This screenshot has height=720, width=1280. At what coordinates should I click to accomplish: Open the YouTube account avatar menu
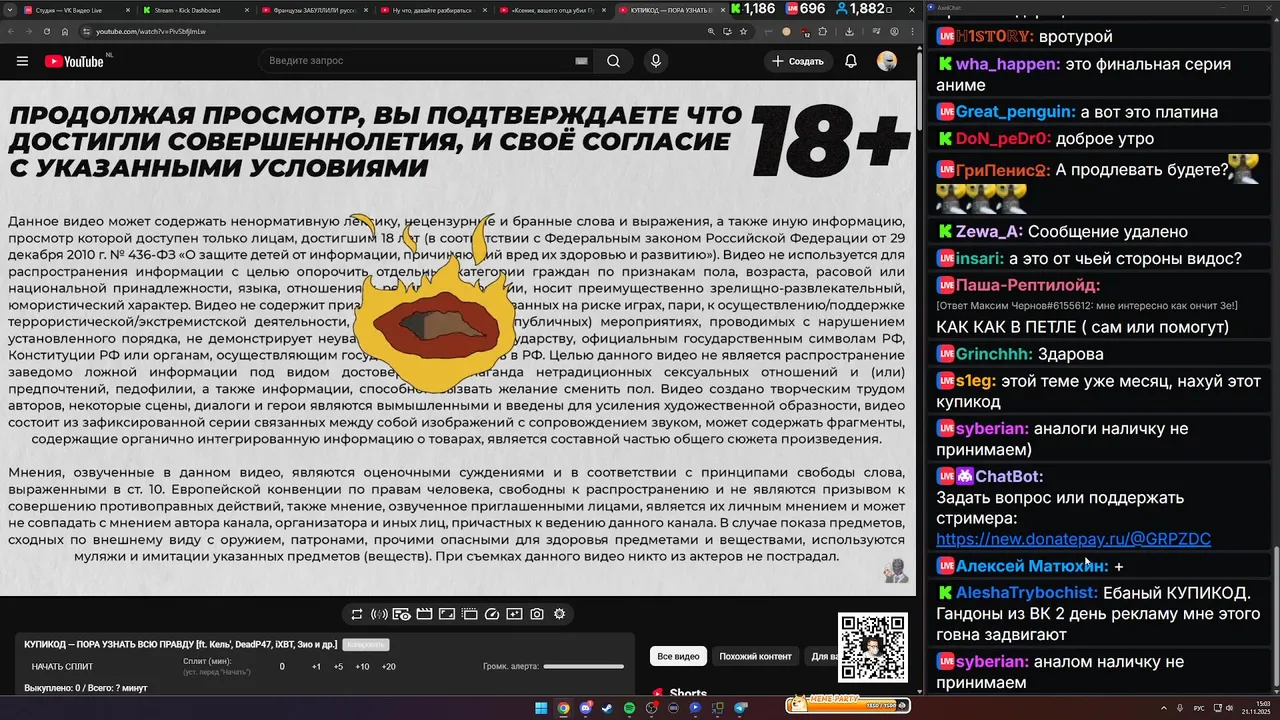[x=887, y=61]
